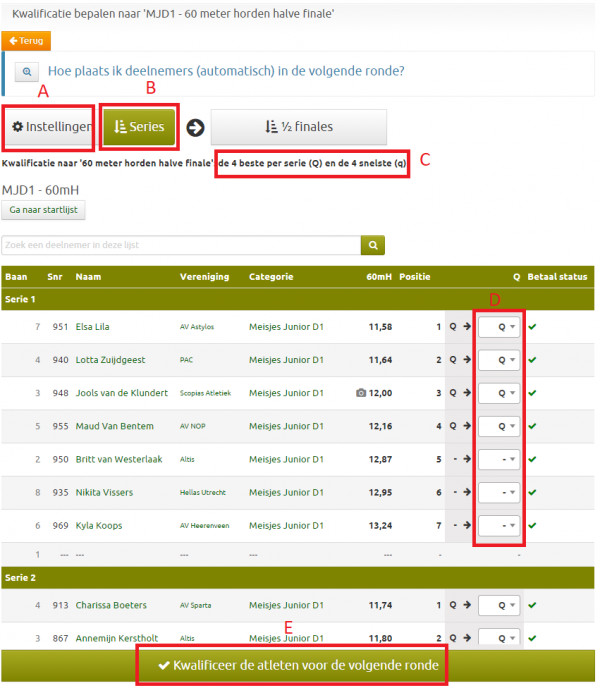Open the Q dropdown for Lotta Zuijdgeest

499,360
